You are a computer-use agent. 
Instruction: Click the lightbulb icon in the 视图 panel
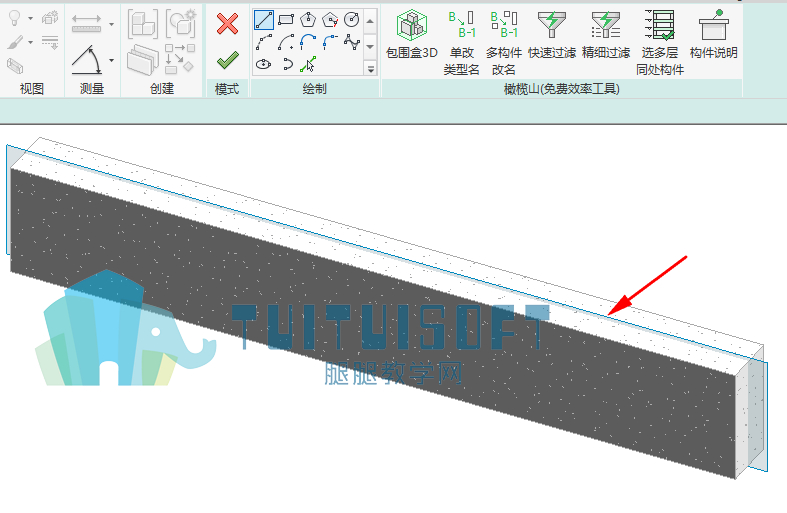[x=15, y=19]
